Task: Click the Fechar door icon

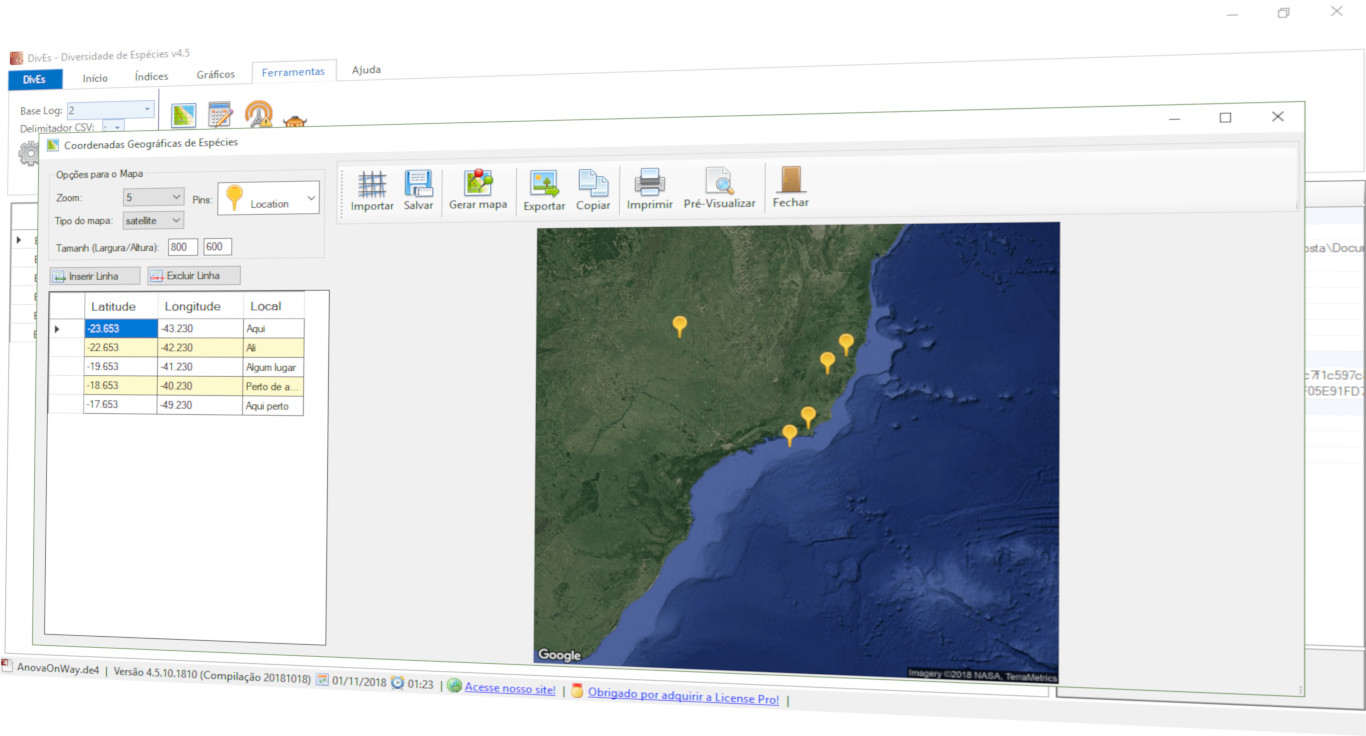Action: tap(791, 180)
